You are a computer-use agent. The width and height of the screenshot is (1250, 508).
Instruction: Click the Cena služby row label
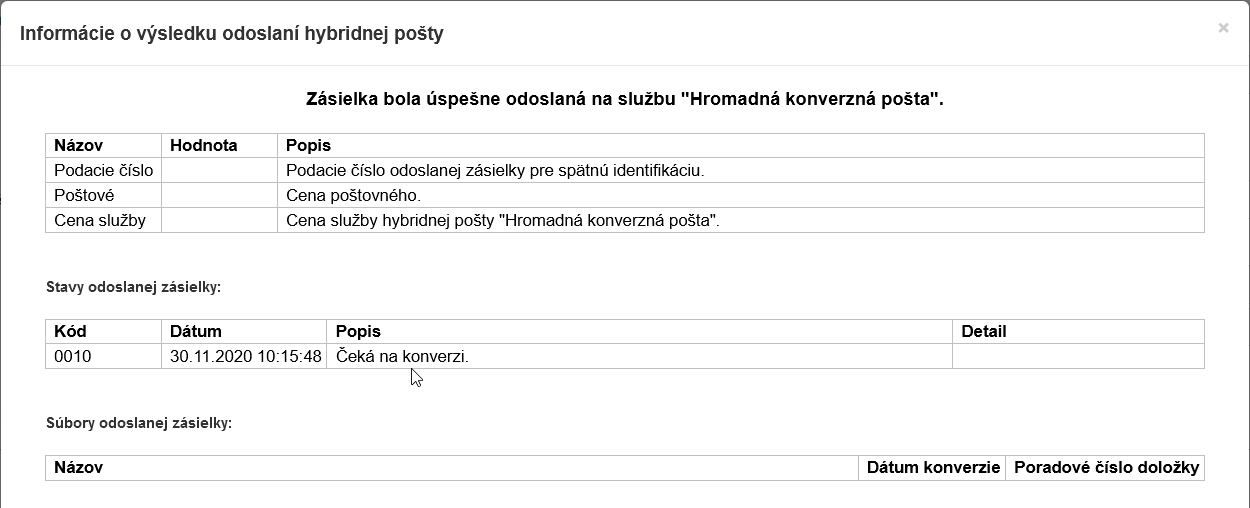[x=100, y=221]
